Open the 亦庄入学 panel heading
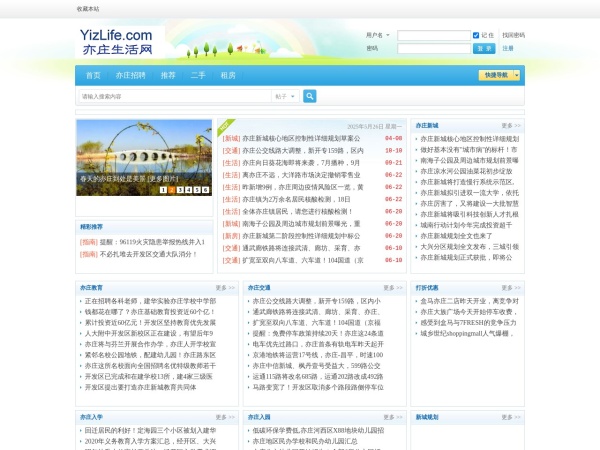Screen dimensions: 600x450 (x=91, y=417)
